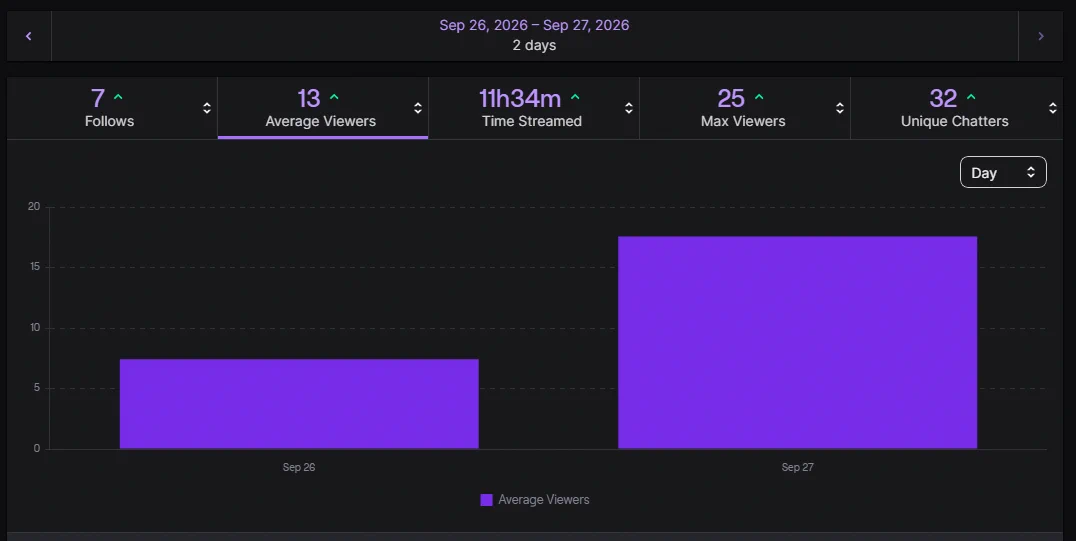
Task: Click the green up-trend arrow beside 11h34m
Action: click(x=575, y=97)
